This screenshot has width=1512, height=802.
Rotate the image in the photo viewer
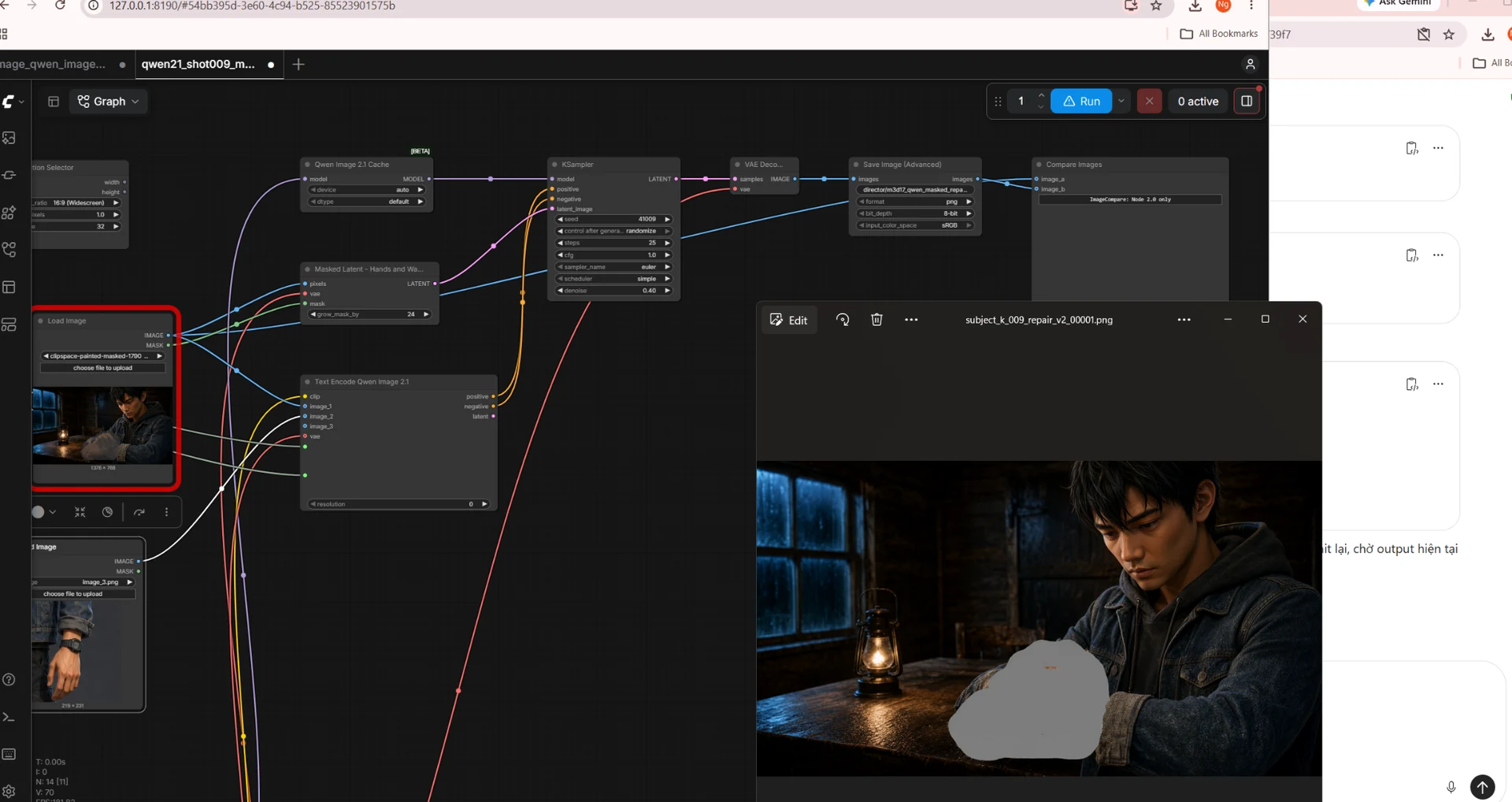(x=843, y=320)
